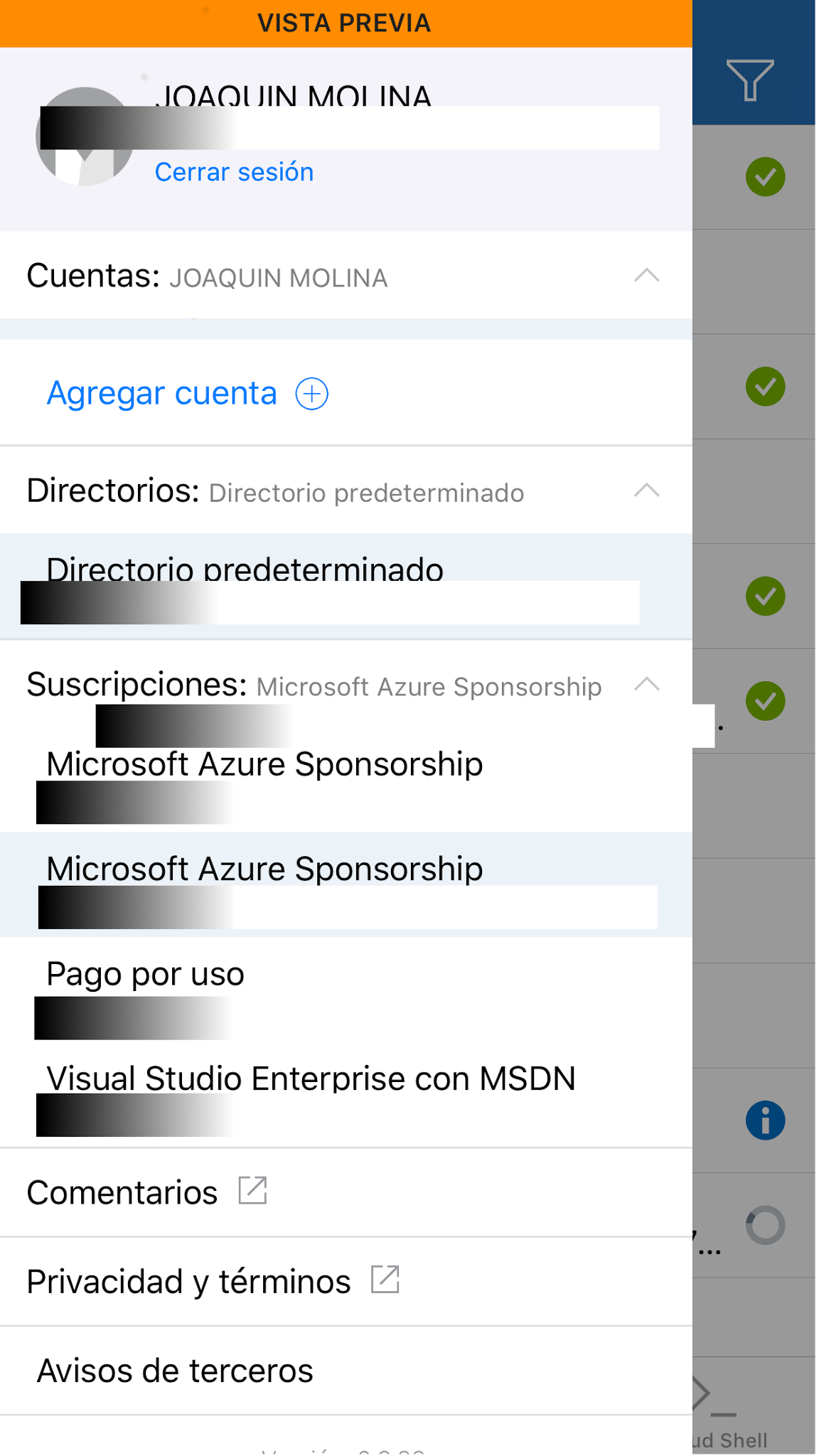This screenshot has height=1456, width=819.
Task: Tap the Cerrar sesión link
Action: [234, 172]
